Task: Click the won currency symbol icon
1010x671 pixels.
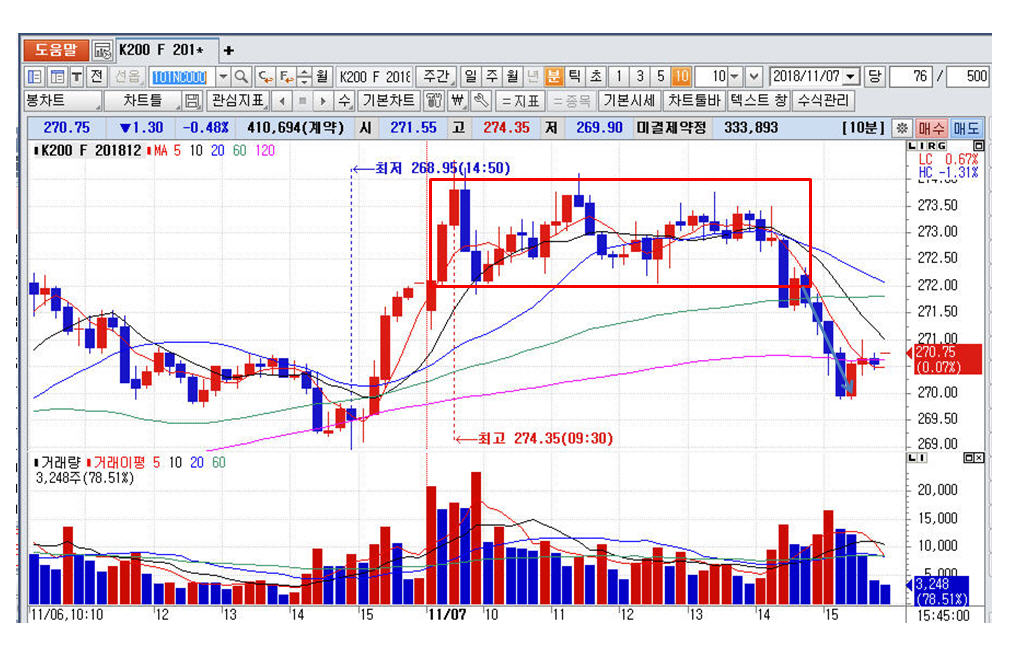Action: 457,101
